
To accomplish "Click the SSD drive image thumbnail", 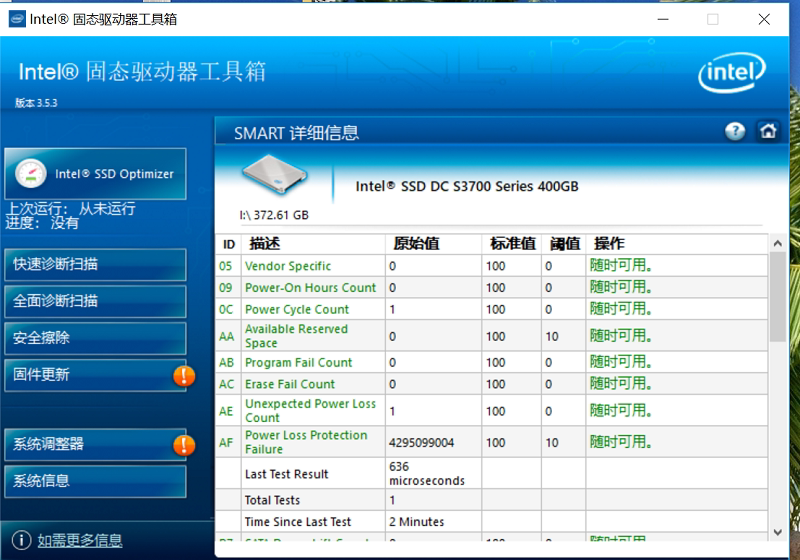I will [275, 174].
